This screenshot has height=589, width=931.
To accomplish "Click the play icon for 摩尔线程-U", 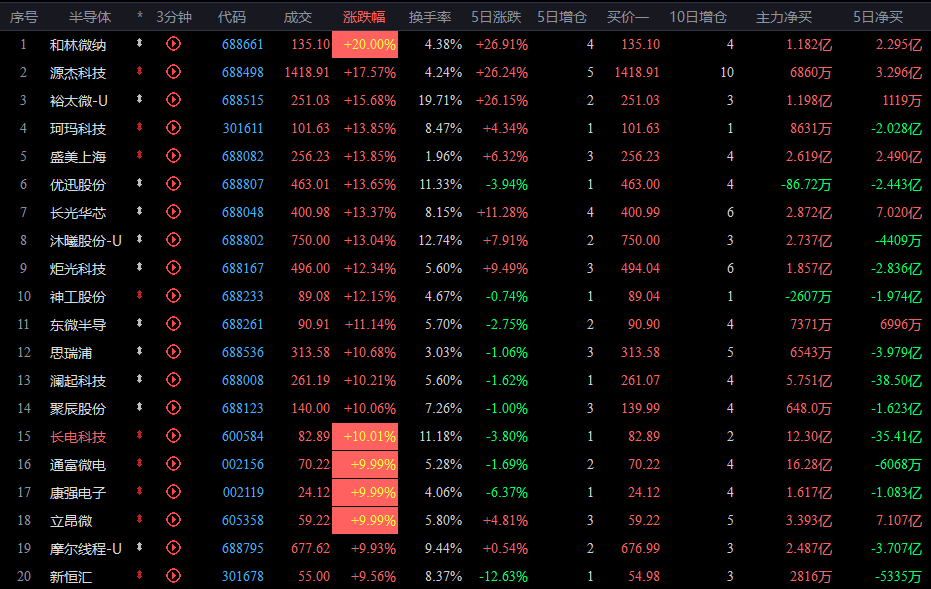I will coord(173,548).
